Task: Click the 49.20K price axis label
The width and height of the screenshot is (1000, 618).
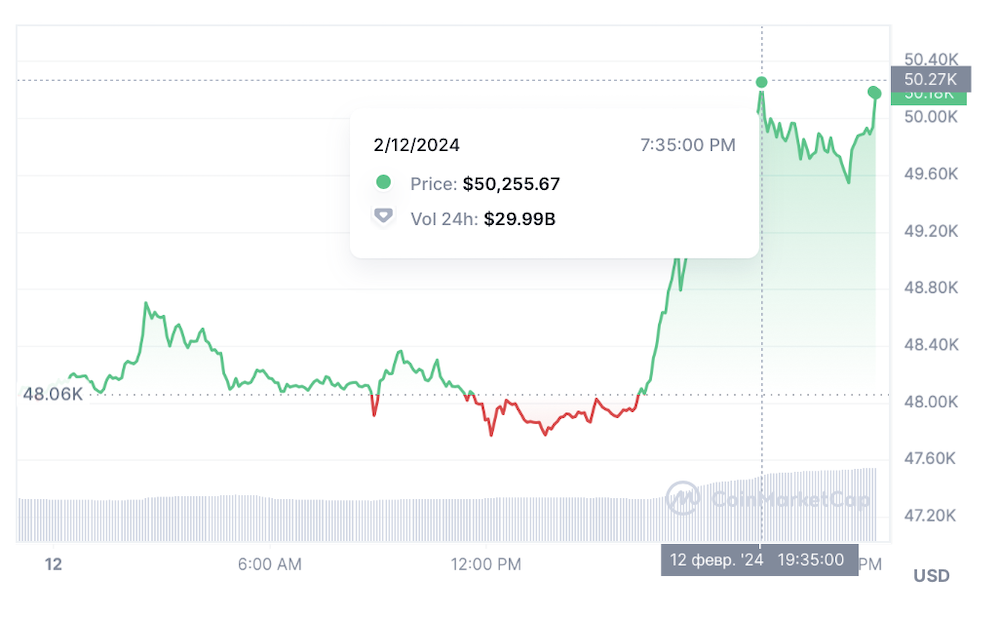Action: tap(931, 231)
